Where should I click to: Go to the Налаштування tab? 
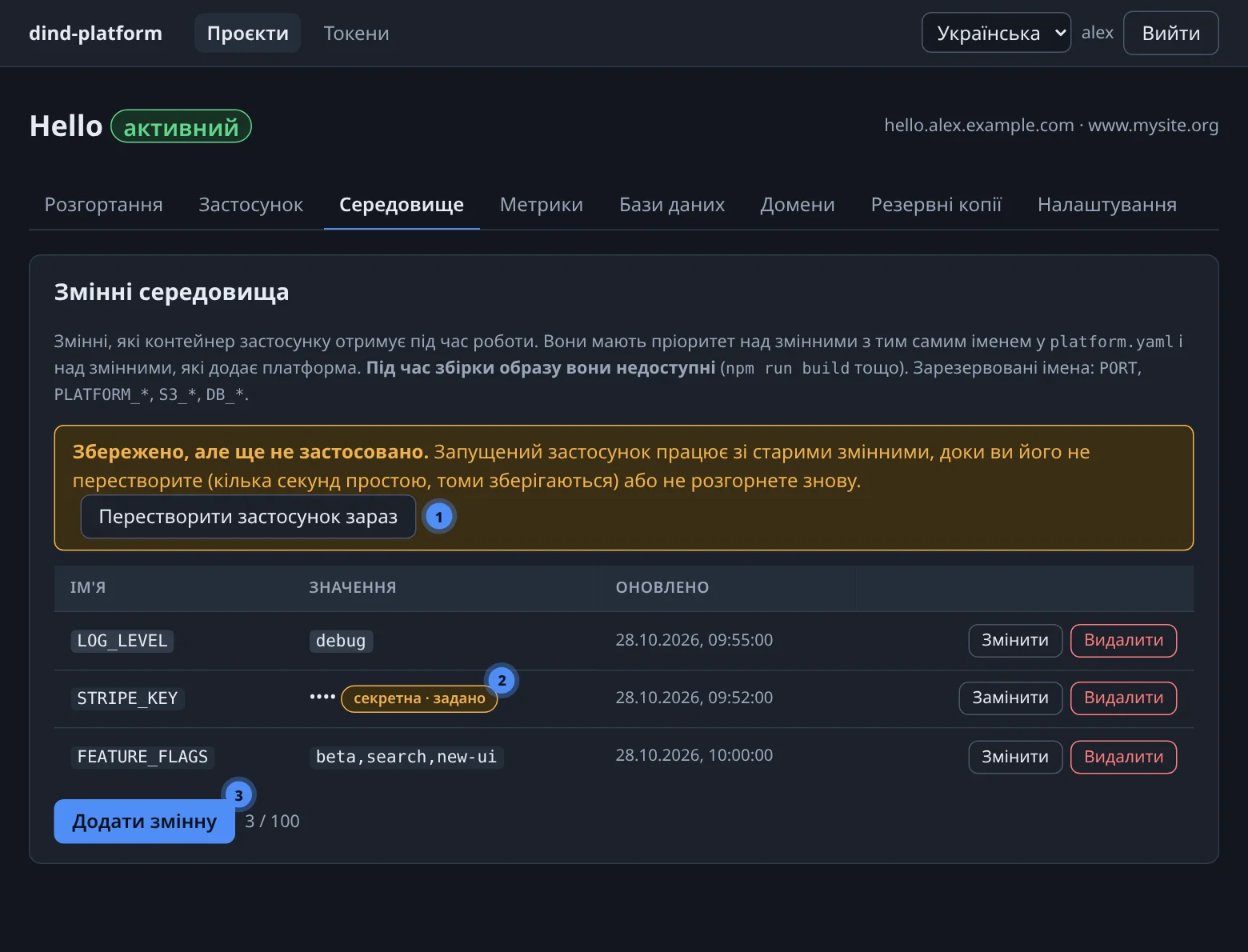[x=1107, y=205]
